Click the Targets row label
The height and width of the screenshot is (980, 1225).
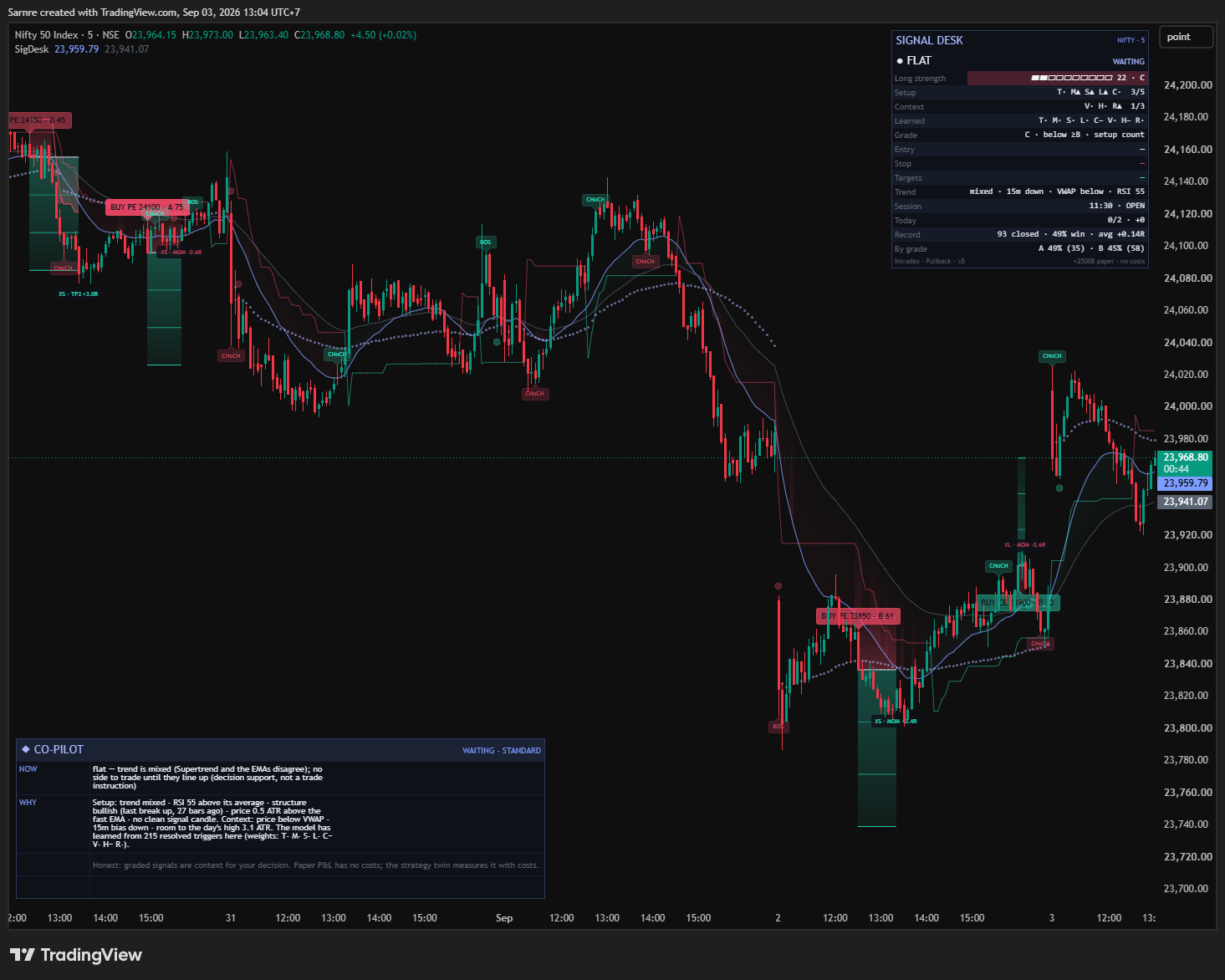point(908,178)
